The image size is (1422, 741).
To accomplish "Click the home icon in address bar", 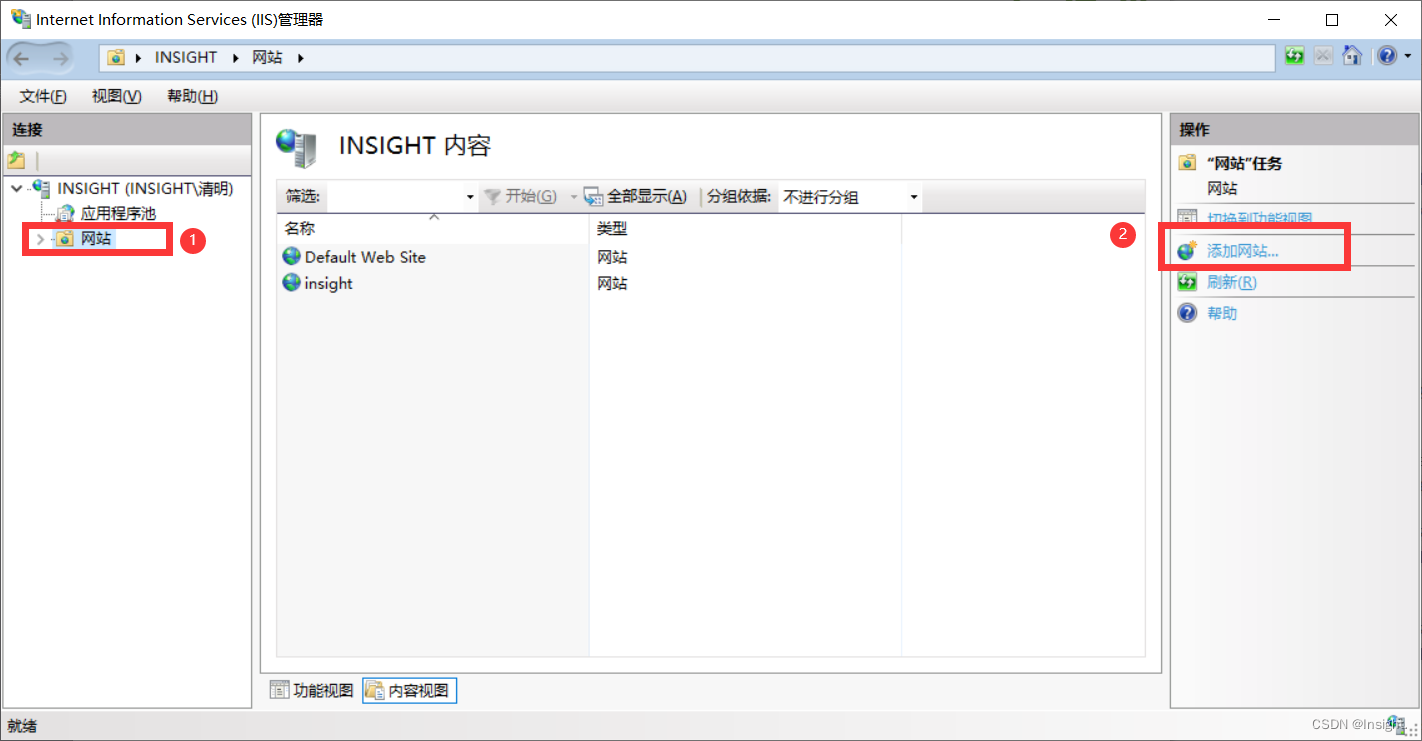I will (x=1352, y=56).
